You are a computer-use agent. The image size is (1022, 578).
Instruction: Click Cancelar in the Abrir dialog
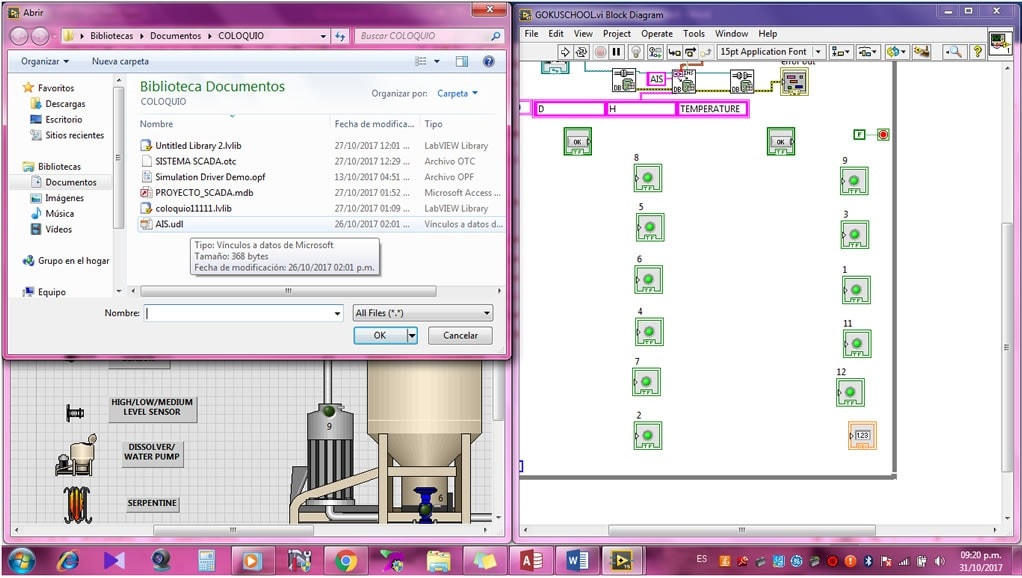(460, 336)
